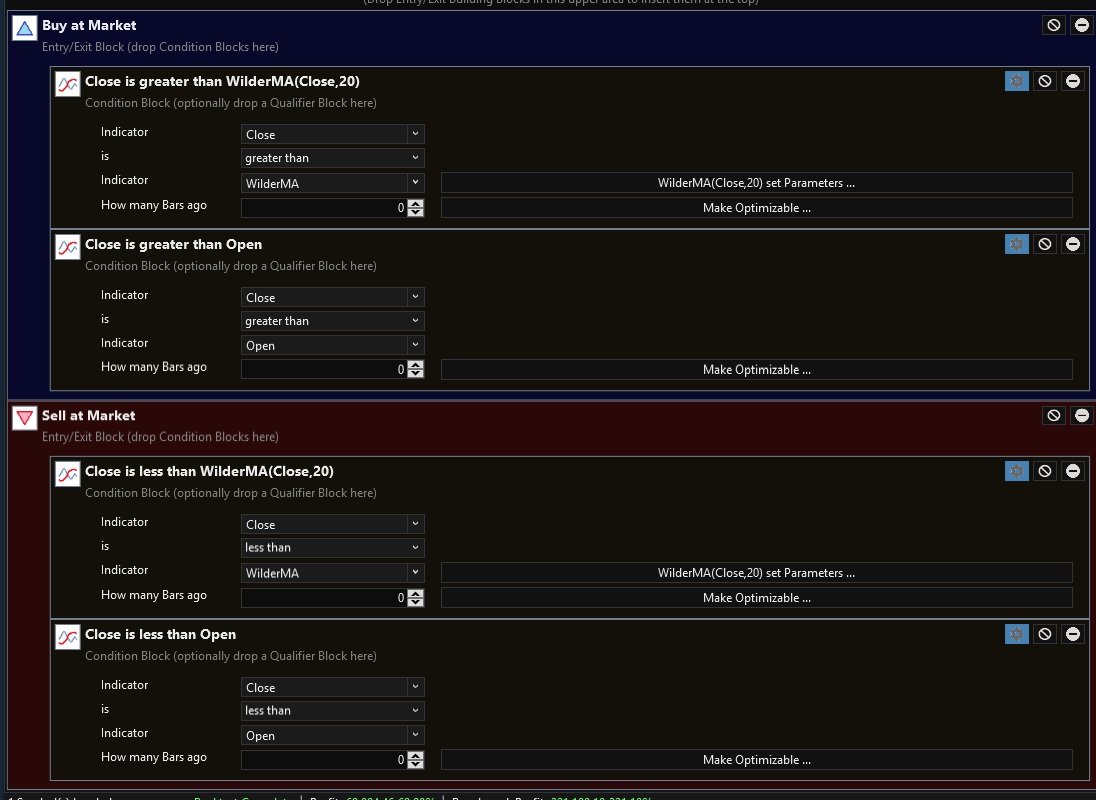Click the blue triangle Buy at Market icon
1096x800 pixels.
click(24, 29)
